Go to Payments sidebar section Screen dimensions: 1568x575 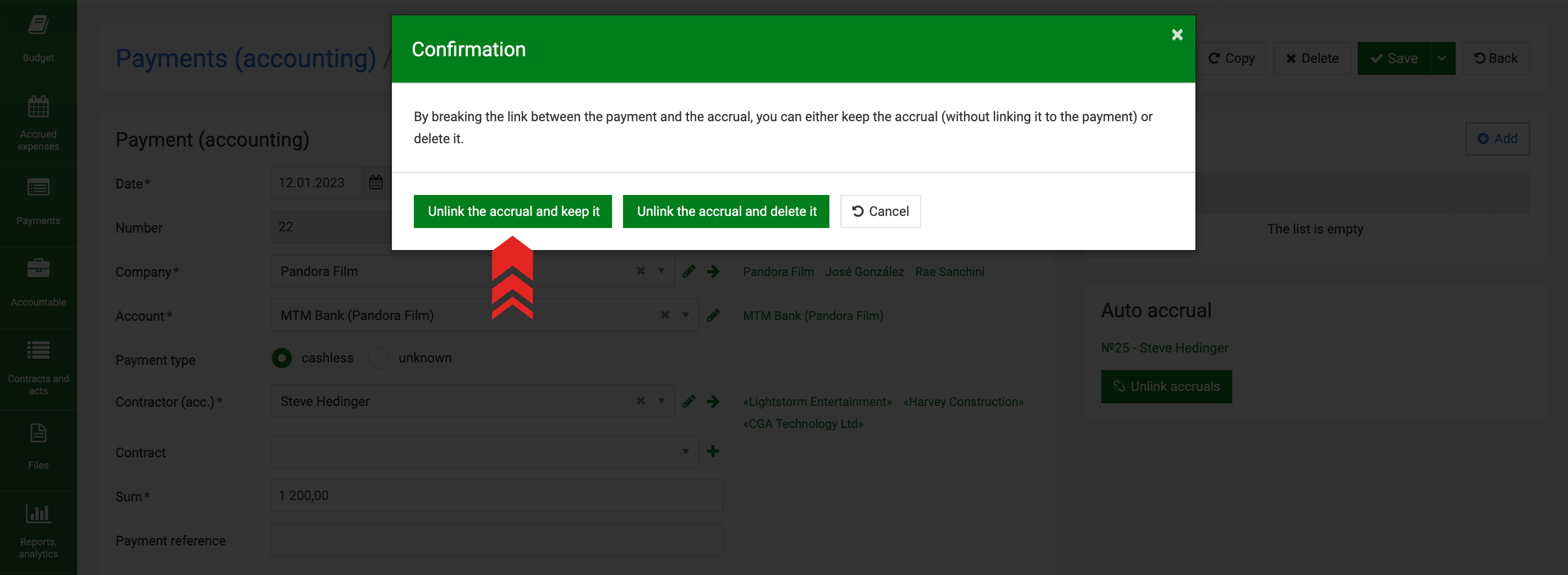pyautogui.click(x=39, y=205)
